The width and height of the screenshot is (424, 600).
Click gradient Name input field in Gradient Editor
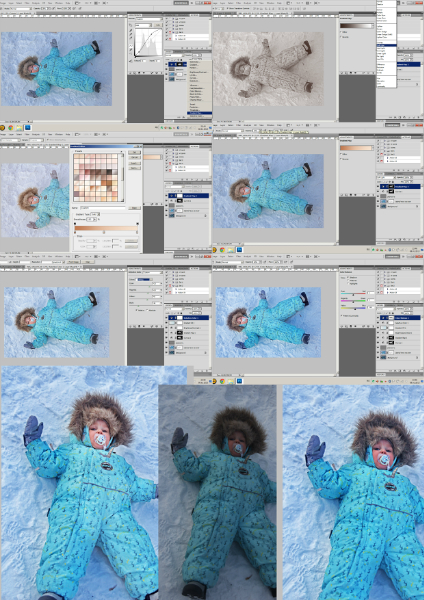(x=103, y=208)
